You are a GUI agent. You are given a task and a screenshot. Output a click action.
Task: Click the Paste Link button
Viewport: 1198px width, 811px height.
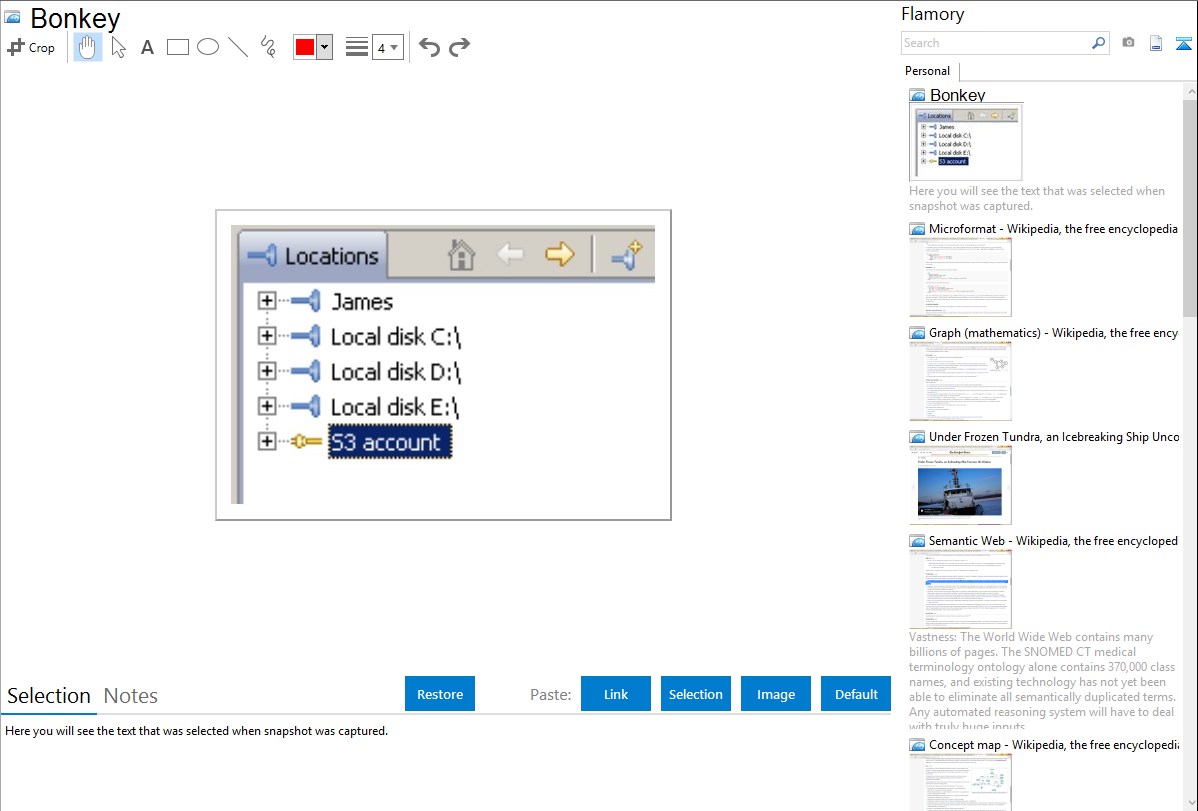(x=616, y=694)
